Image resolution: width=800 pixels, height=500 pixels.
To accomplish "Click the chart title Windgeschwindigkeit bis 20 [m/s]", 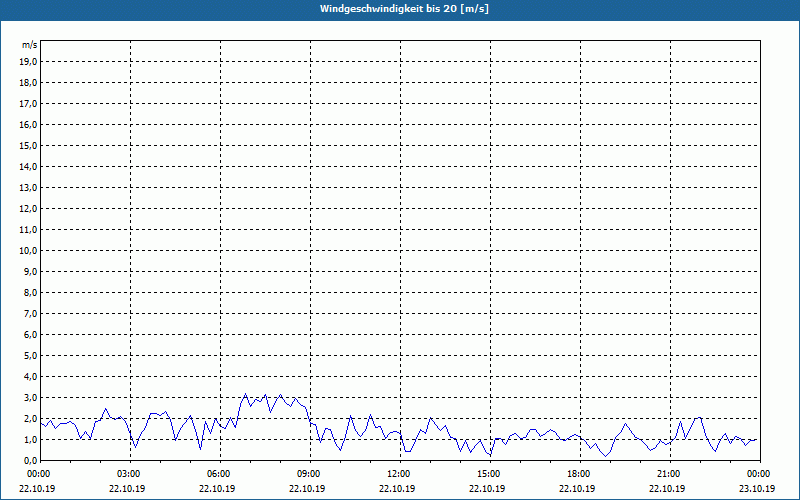I will [x=404, y=9].
